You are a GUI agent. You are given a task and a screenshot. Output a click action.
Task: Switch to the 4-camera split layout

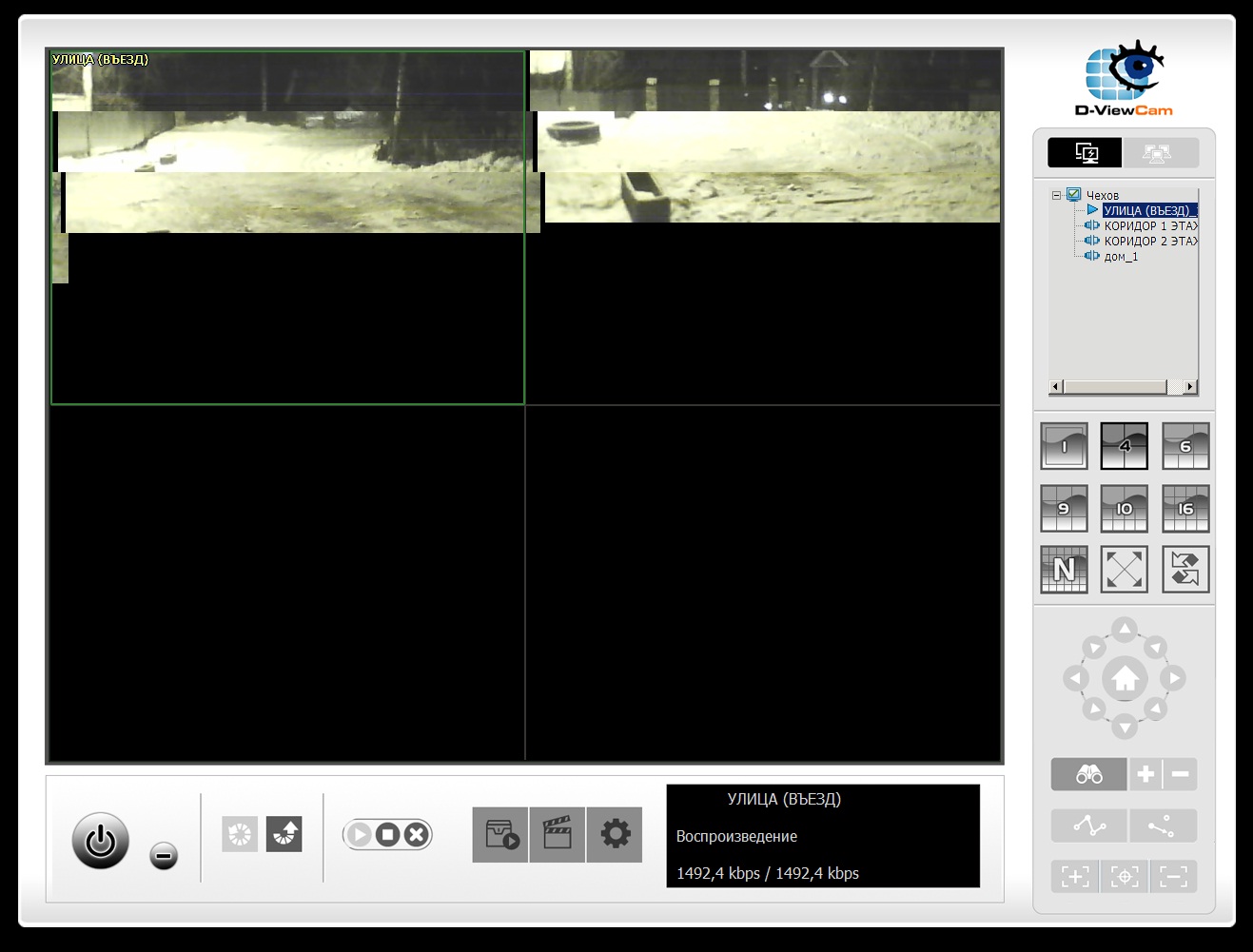(x=1124, y=446)
